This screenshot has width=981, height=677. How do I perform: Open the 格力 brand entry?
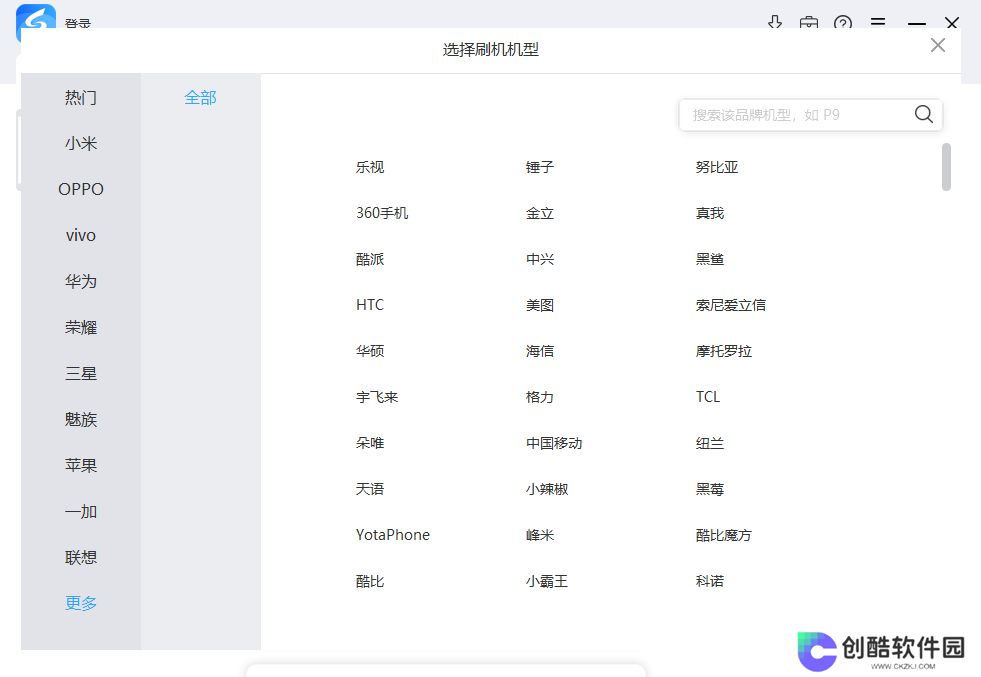pyautogui.click(x=540, y=397)
